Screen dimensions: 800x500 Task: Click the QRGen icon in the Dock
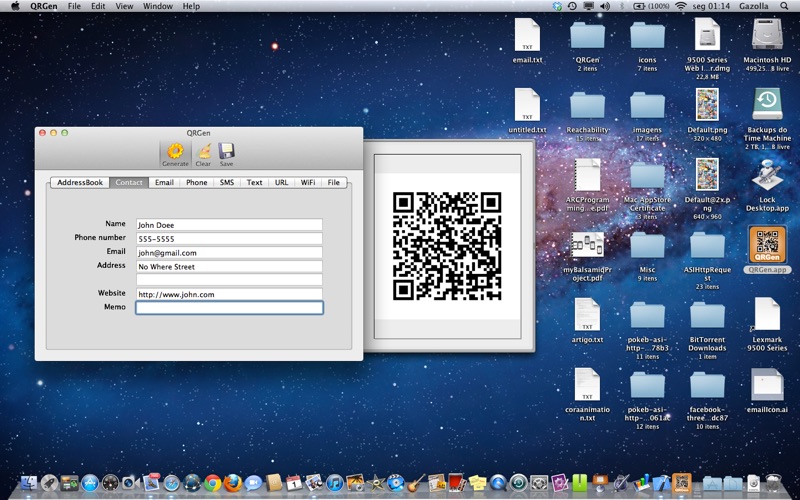pos(682,482)
